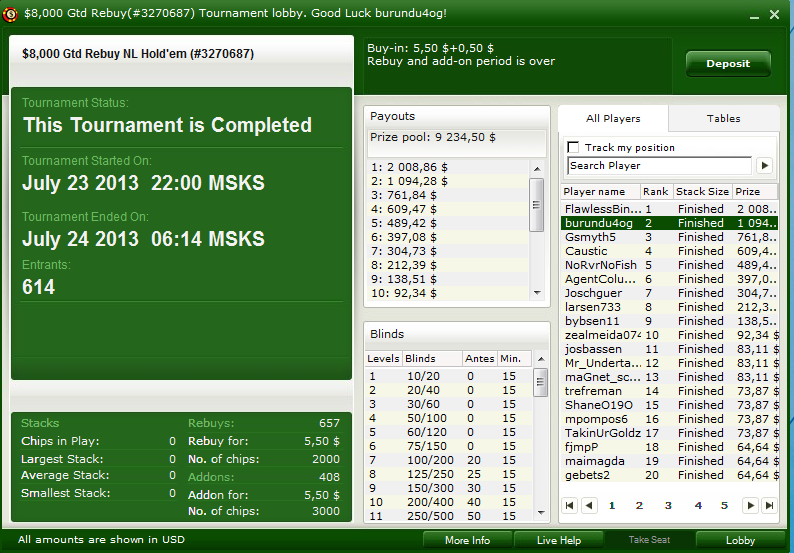Viewport: 794px width, 553px height.
Task: Click the Prize pool 9 234,50 $ text
Action: [433, 137]
